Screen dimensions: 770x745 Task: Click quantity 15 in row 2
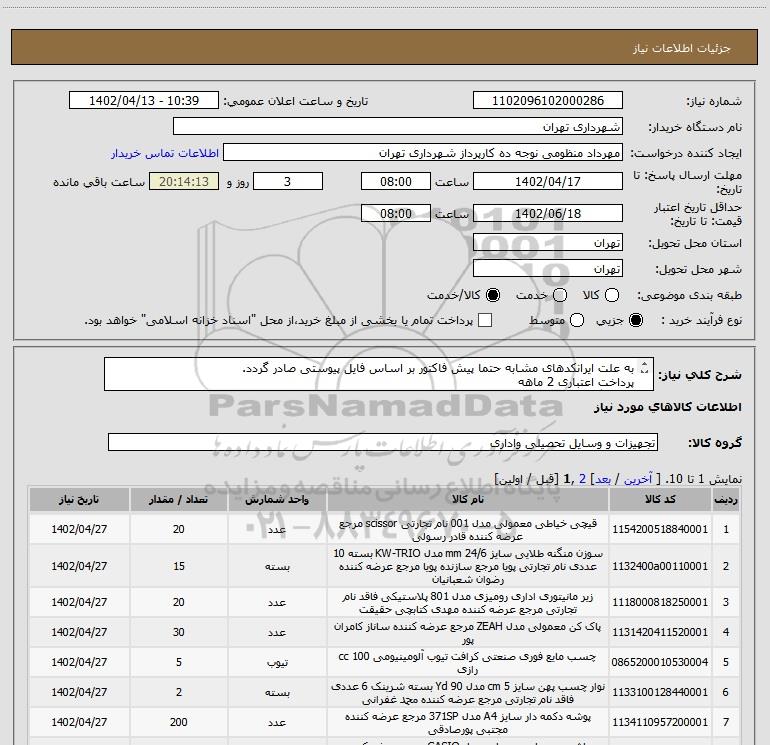[x=178, y=566]
